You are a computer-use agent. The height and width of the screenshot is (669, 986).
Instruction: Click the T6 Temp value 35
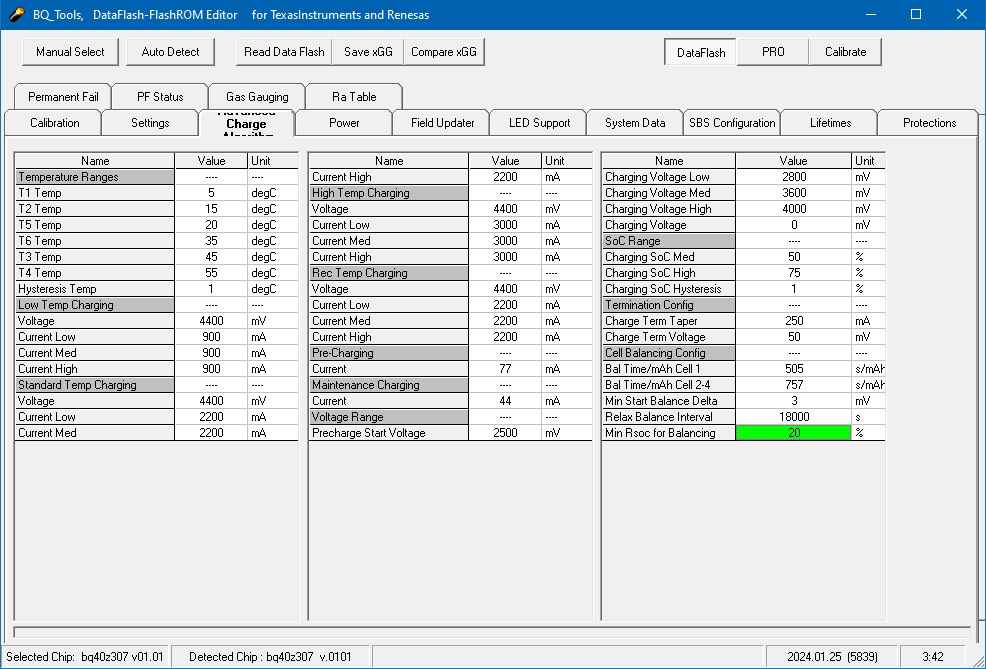point(211,241)
